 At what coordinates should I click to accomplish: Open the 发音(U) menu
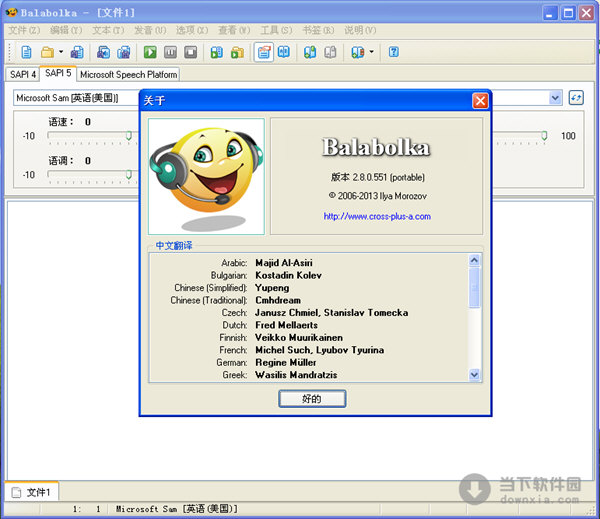150,30
